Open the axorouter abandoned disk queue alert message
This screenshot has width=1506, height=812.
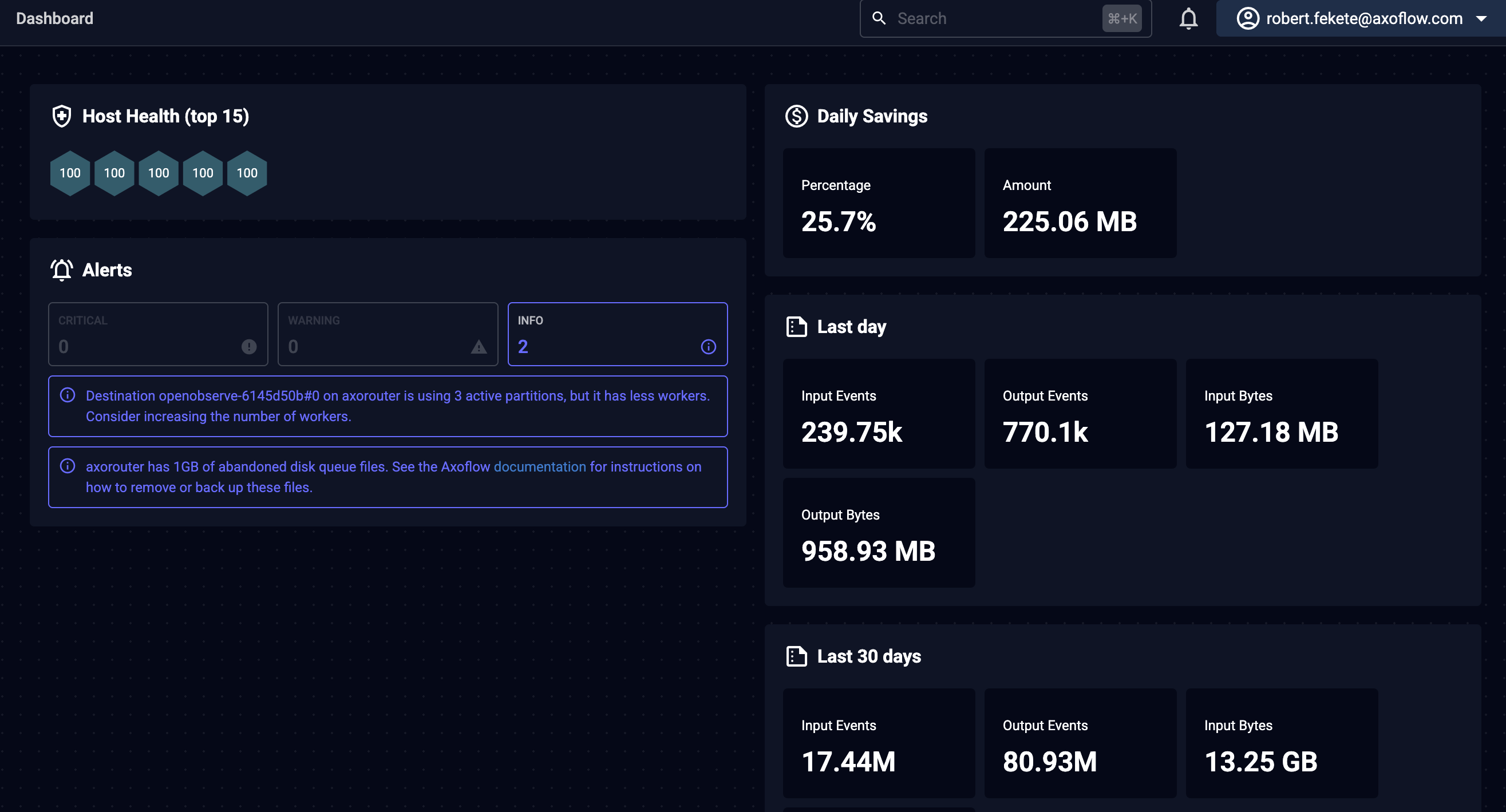coord(388,477)
